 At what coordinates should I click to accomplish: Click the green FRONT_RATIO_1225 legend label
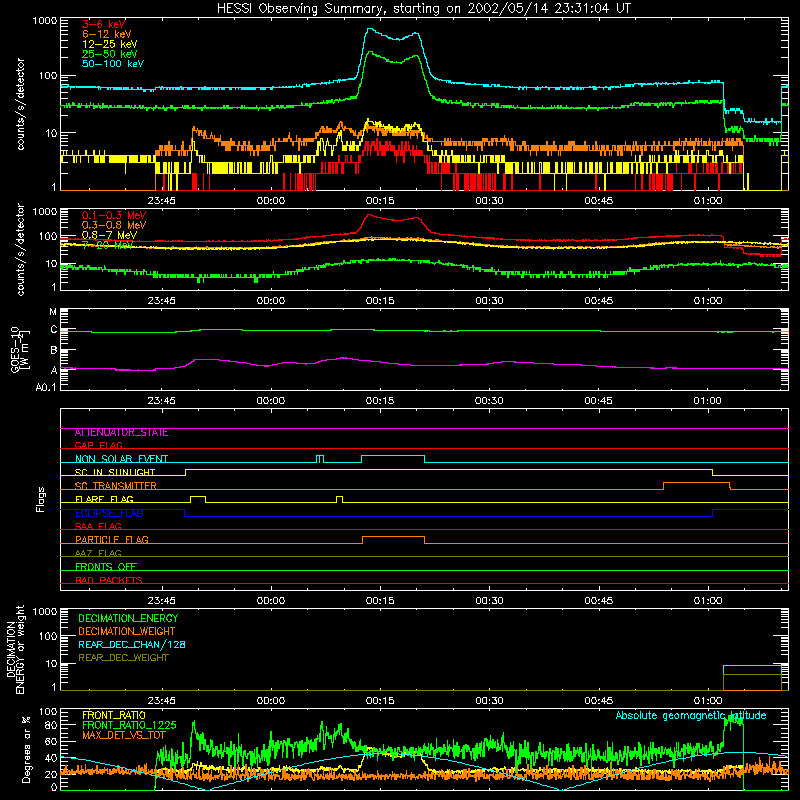(x=129, y=726)
